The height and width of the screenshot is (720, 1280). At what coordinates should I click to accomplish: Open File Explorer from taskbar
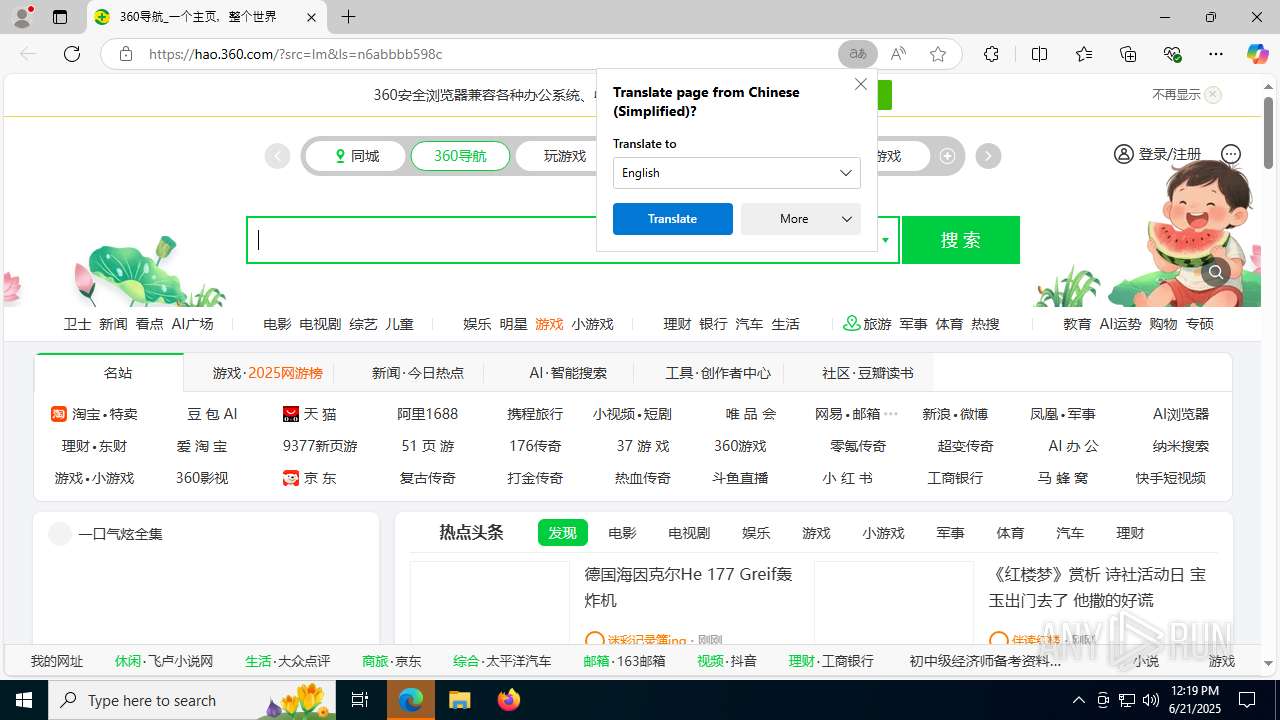459,700
